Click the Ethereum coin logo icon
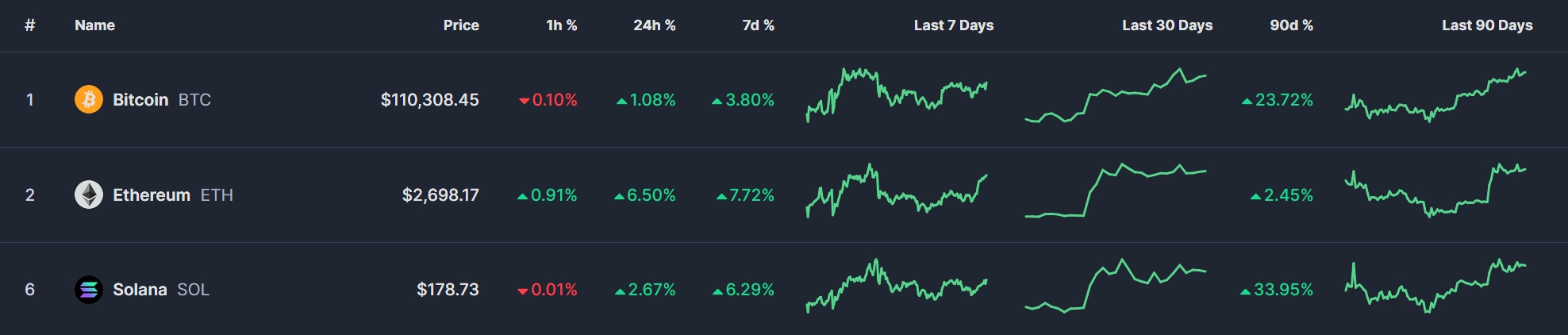 (89, 194)
